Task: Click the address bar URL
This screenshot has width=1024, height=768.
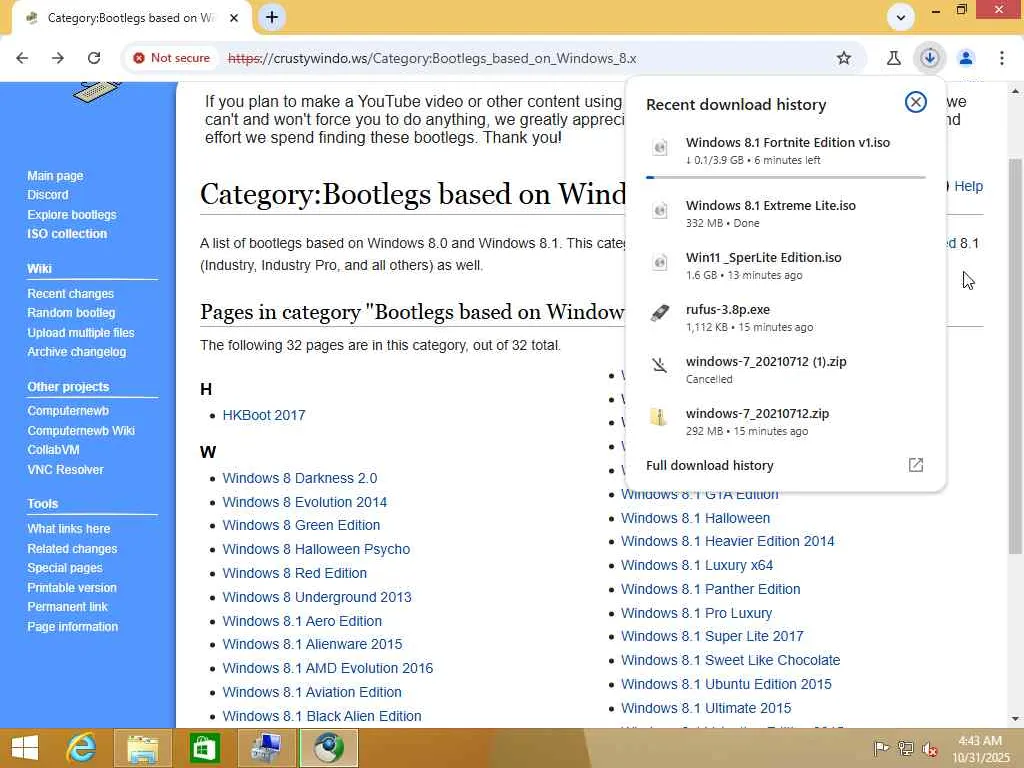Action: click(x=432, y=58)
